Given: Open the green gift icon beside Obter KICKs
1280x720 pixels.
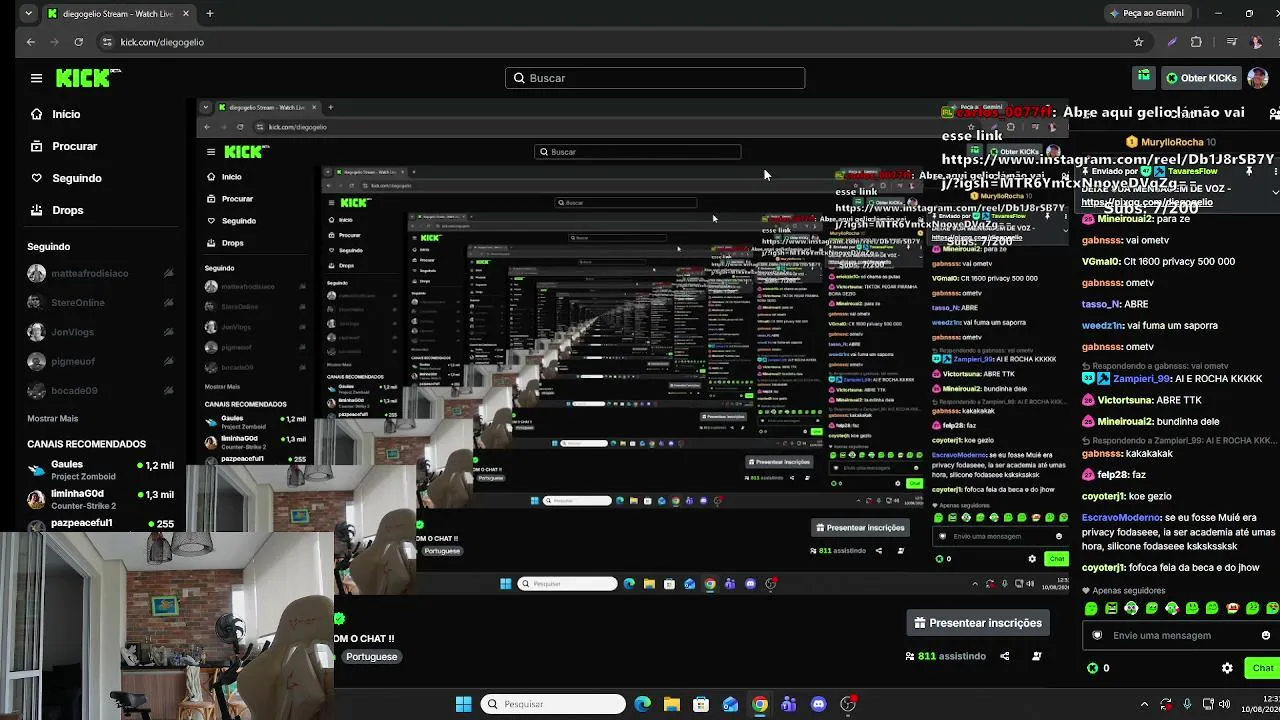Looking at the screenshot, I should (x=1143, y=77).
